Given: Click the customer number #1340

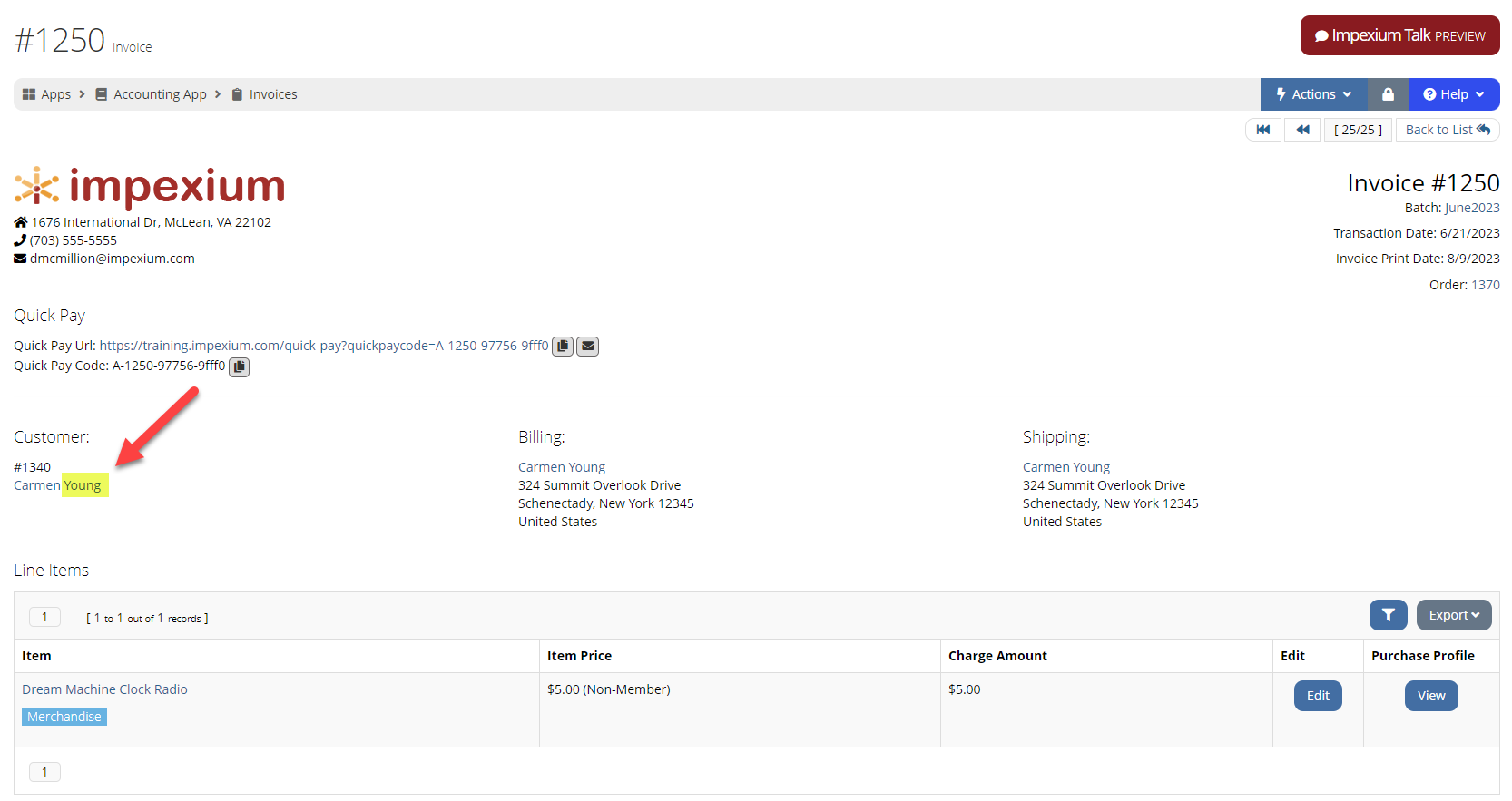Looking at the screenshot, I should [x=32, y=467].
